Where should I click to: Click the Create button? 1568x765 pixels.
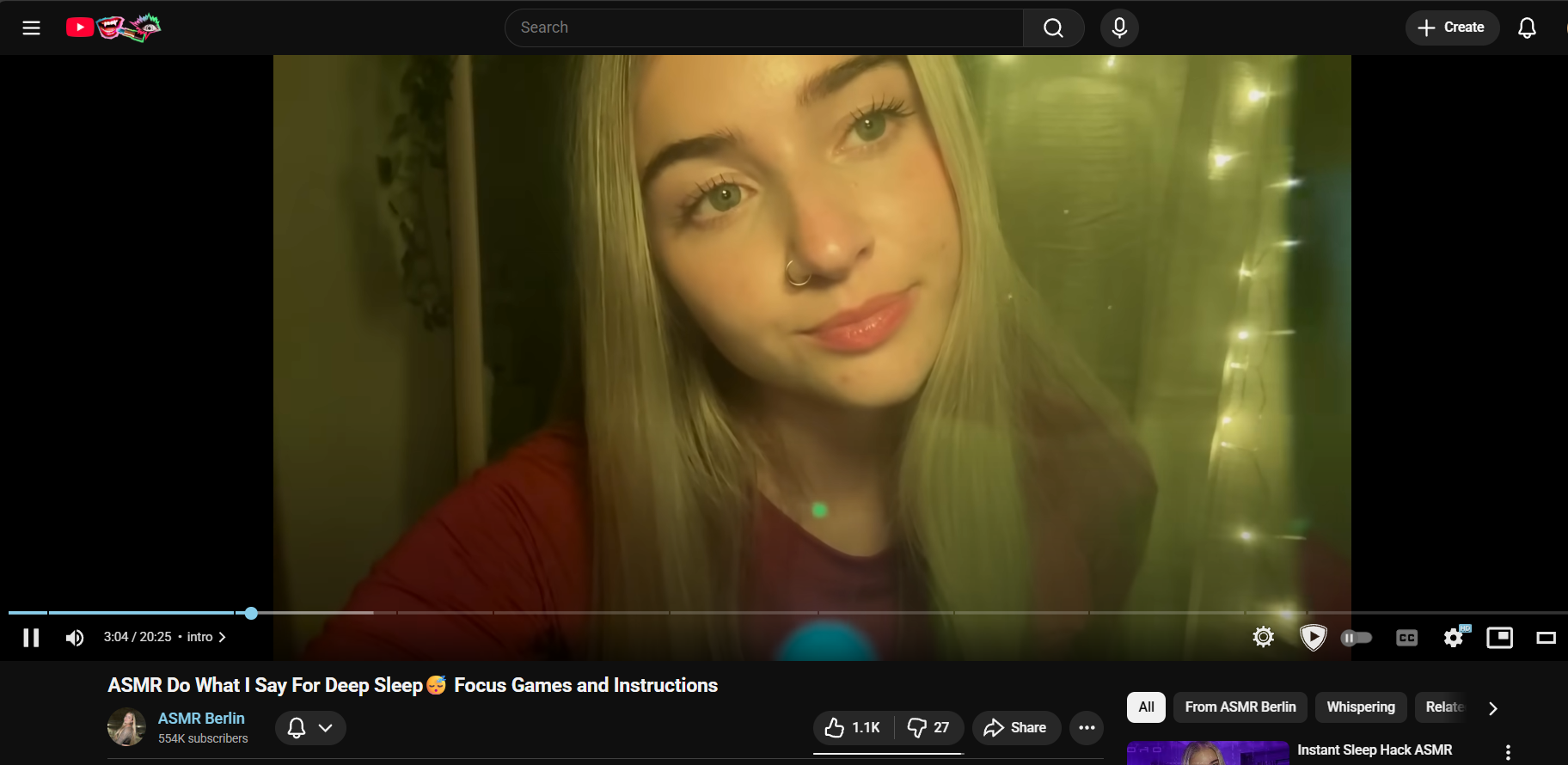[x=1452, y=28]
